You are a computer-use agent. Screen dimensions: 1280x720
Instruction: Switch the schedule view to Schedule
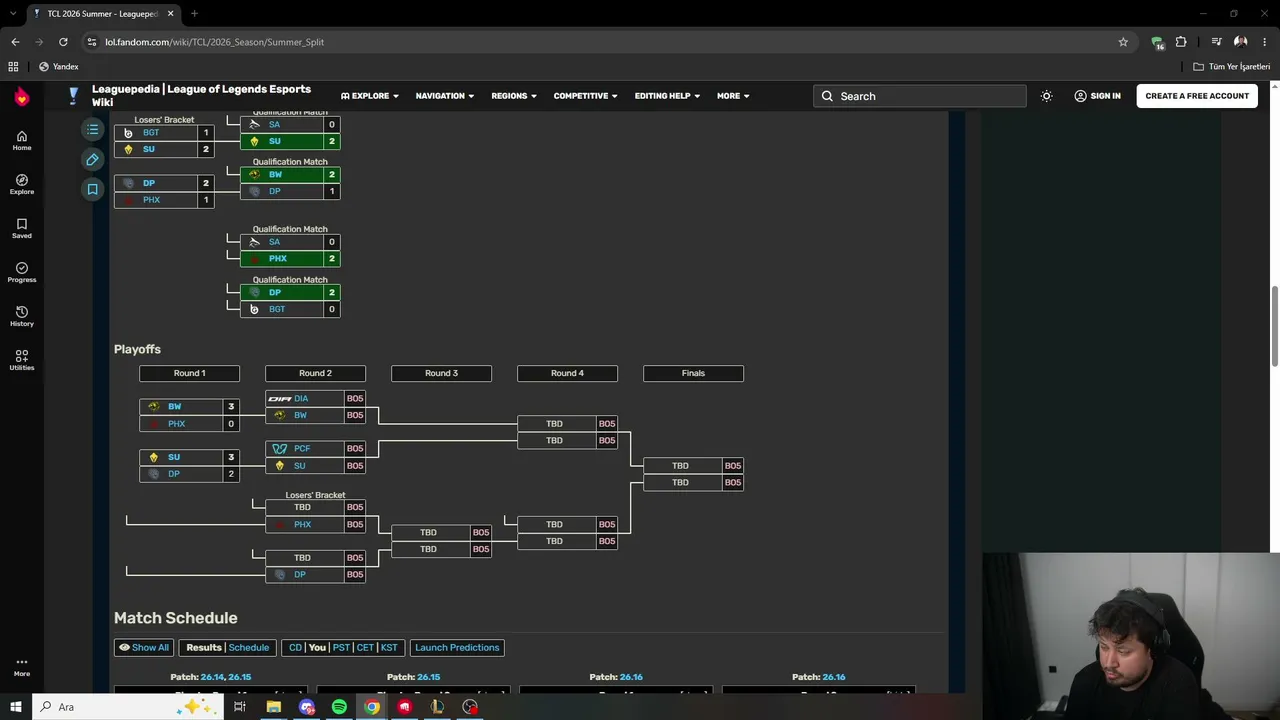(249, 647)
